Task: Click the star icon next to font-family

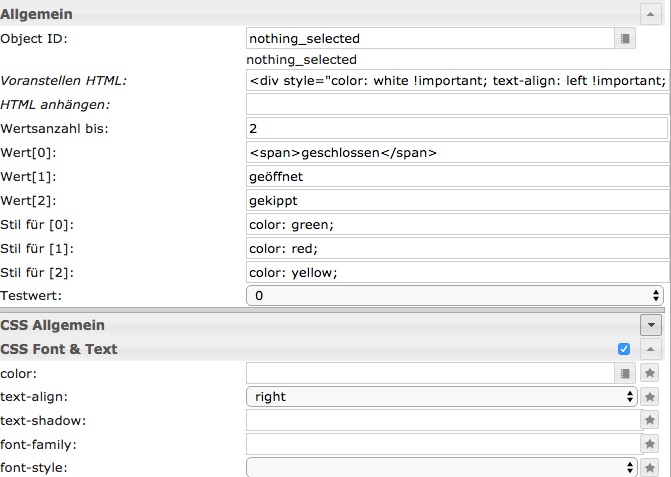Action: [650, 444]
